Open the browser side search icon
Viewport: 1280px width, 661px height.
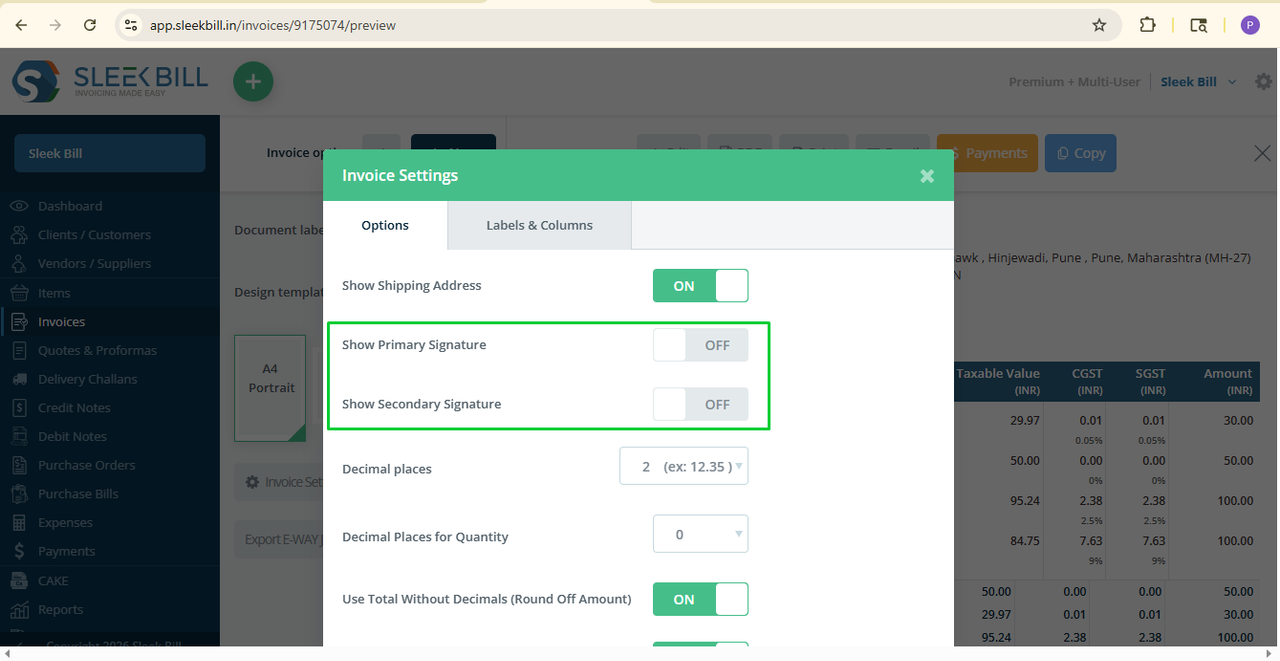point(1198,25)
